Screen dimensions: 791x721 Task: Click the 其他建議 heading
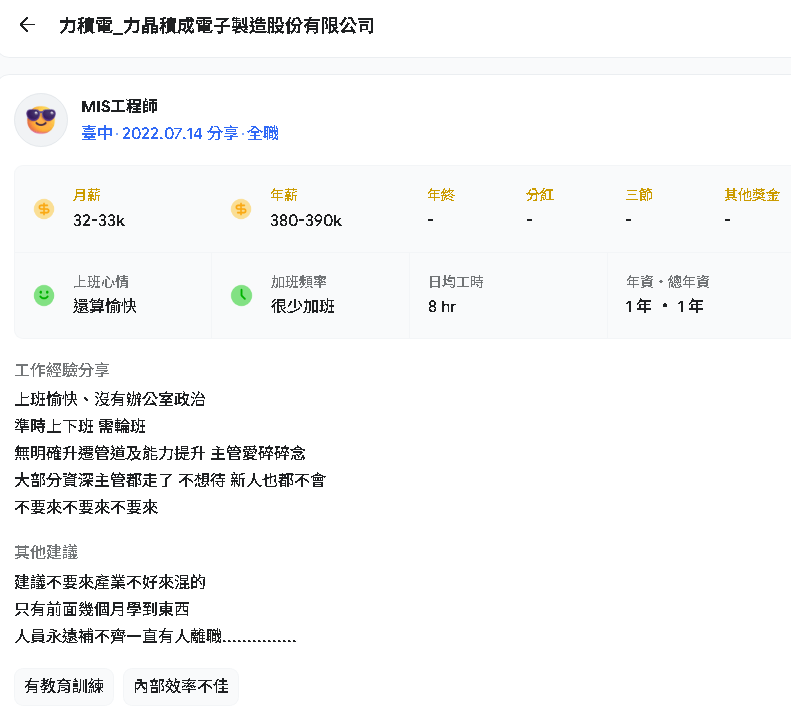46,552
